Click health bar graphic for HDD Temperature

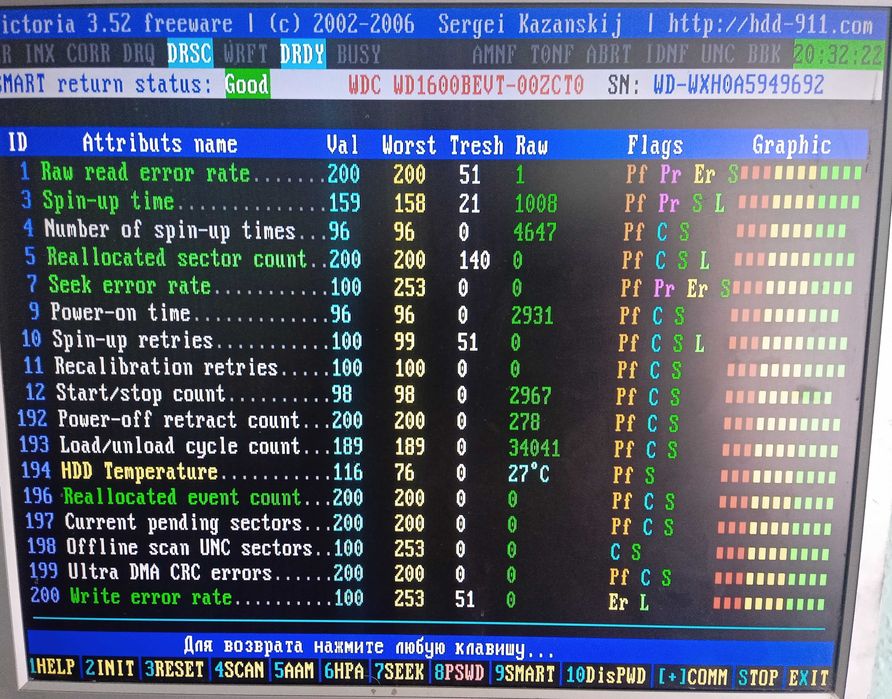(x=778, y=476)
